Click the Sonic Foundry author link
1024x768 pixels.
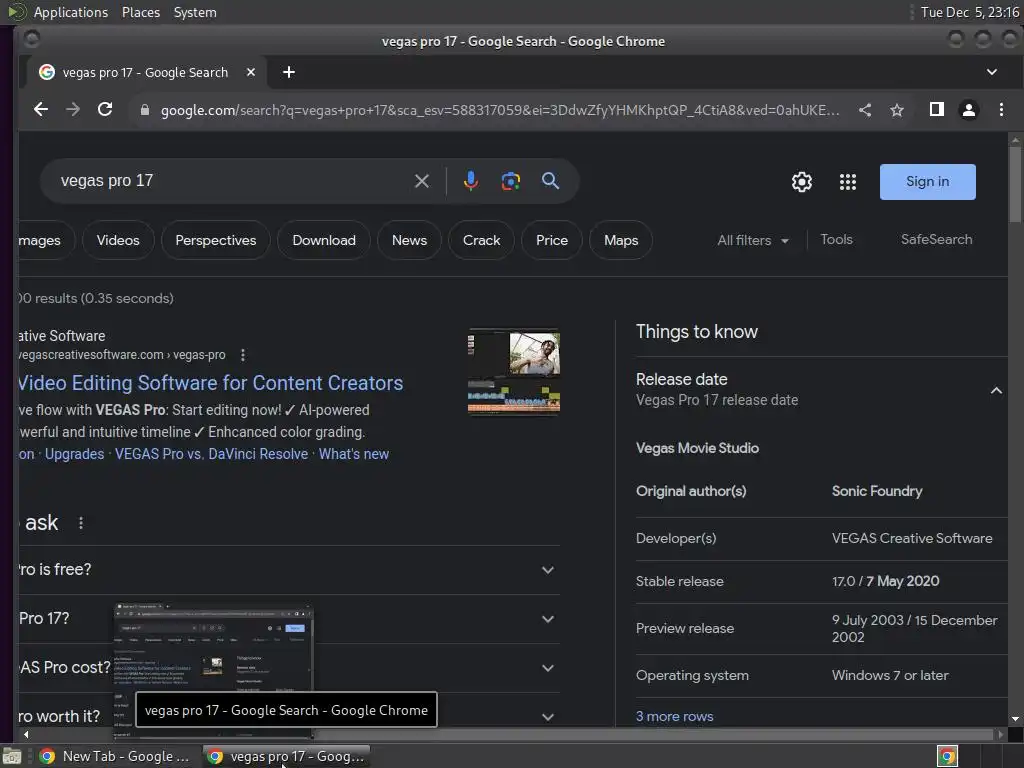tap(877, 491)
